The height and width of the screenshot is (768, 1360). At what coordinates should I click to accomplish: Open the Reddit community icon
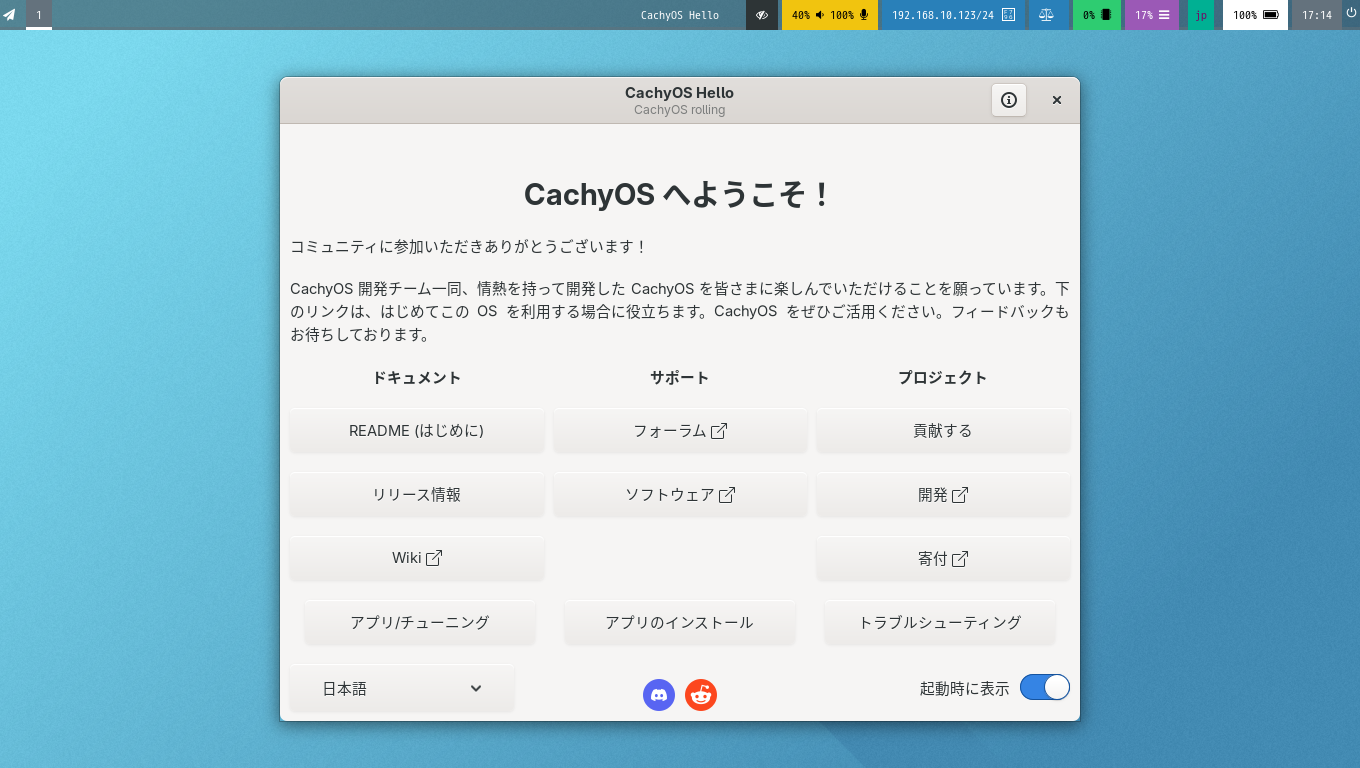click(701, 694)
